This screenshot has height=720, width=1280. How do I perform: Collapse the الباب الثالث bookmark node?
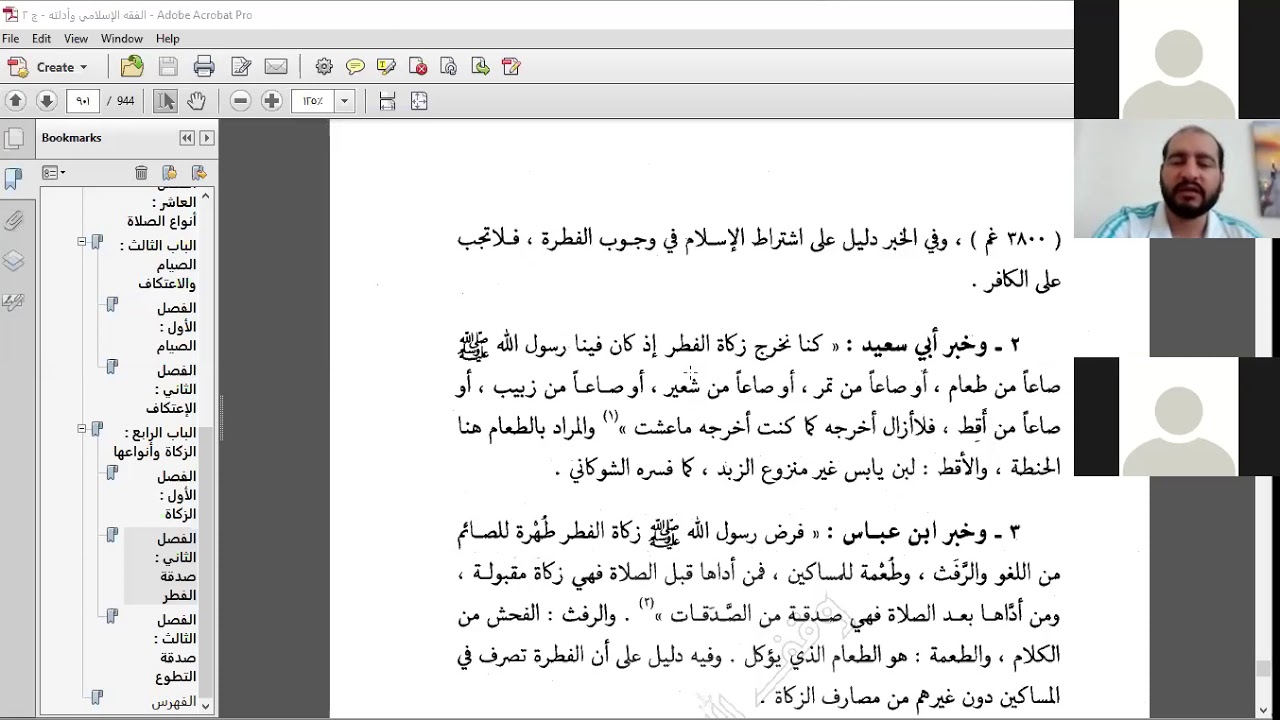pos(82,242)
